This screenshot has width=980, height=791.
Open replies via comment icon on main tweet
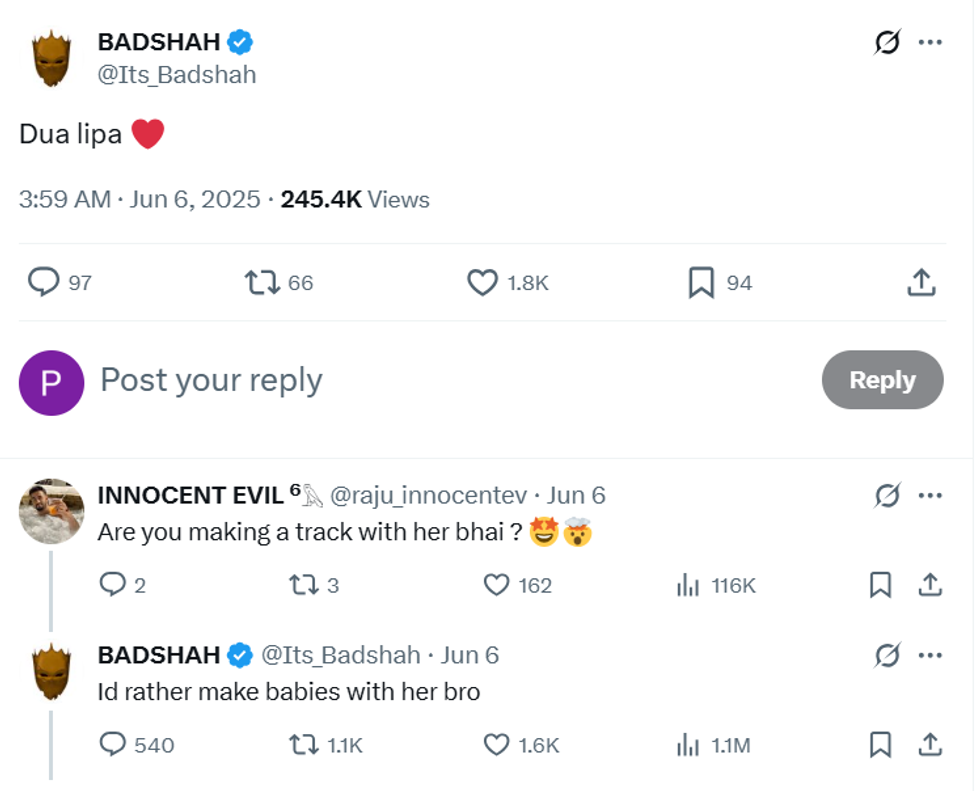44,283
